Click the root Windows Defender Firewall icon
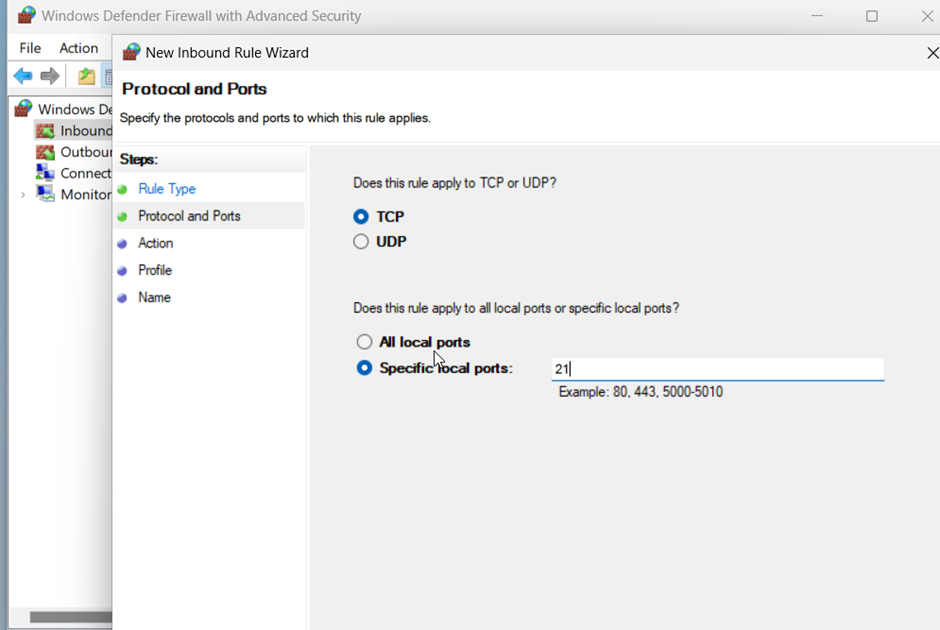 coord(24,109)
